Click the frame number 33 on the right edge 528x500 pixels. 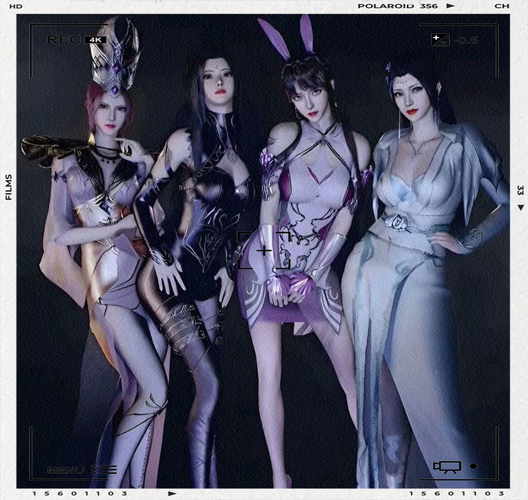click(520, 190)
